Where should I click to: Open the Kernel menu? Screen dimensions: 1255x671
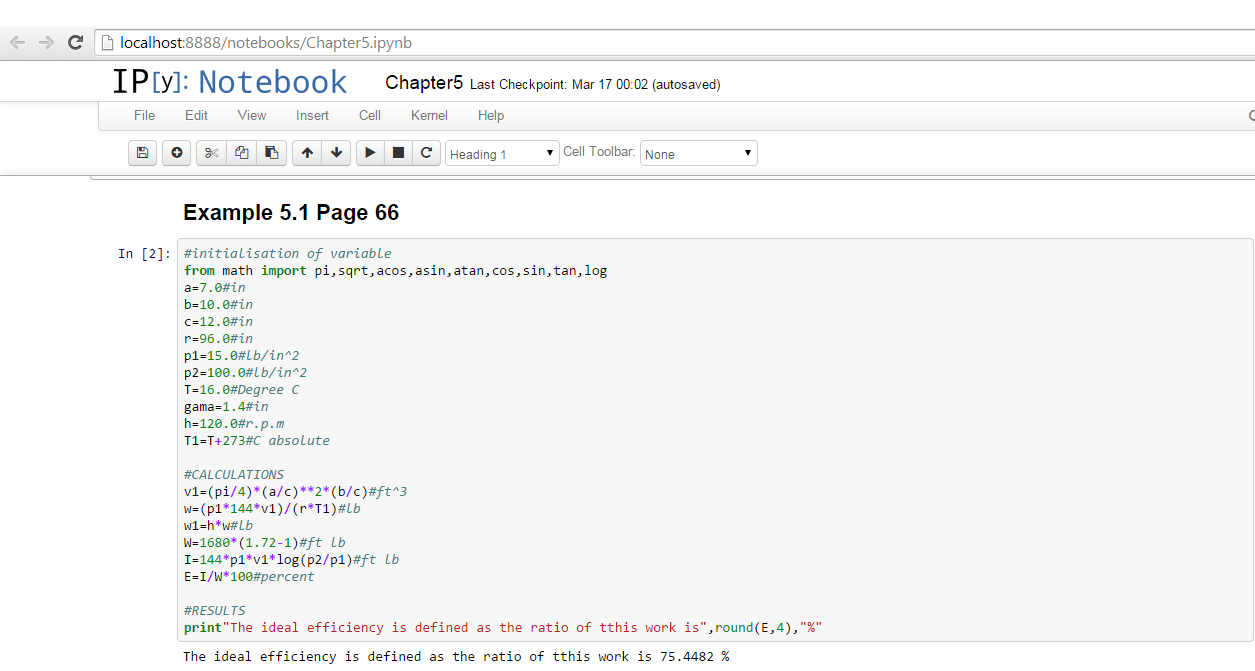(429, 115)
